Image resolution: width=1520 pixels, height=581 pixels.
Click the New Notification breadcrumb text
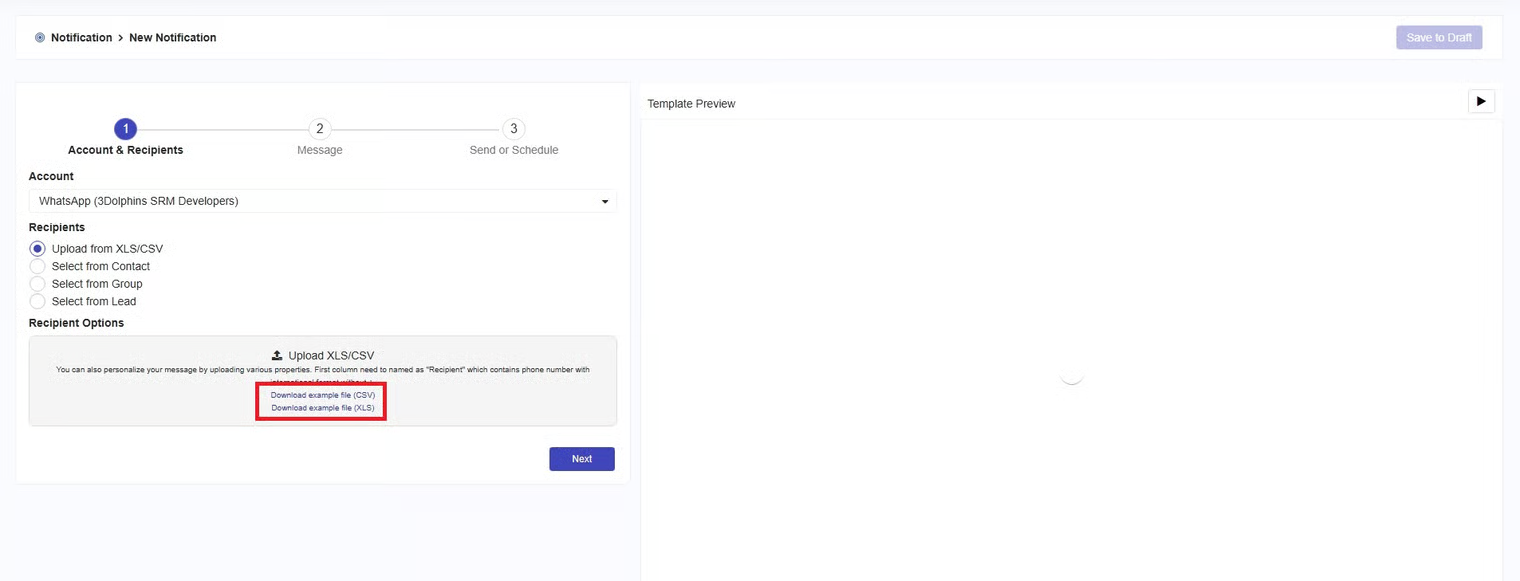172,38
